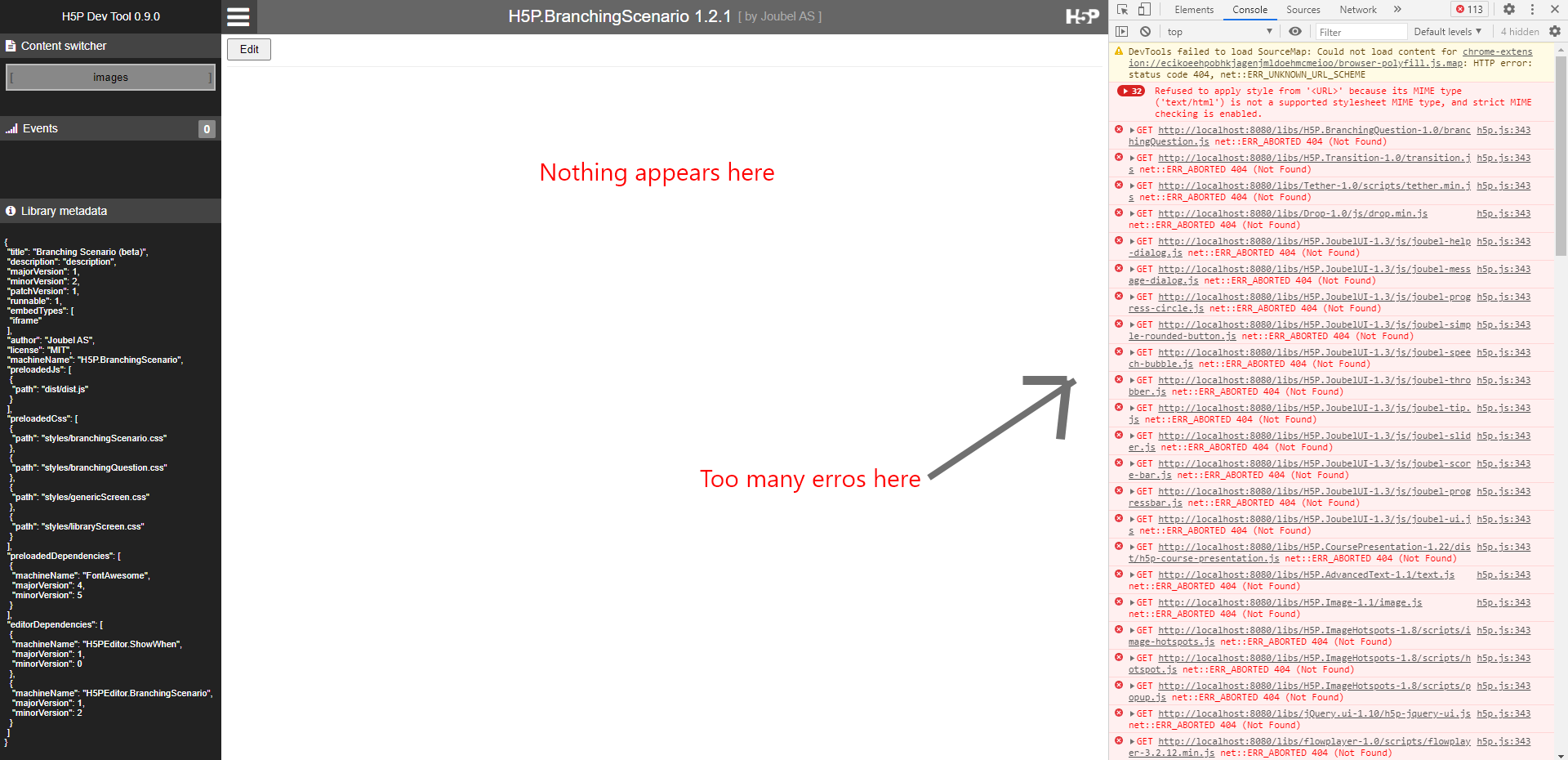Open the top JavaScript context dropdown
The height and width of the screenshot is (760, 1568).
pyautogui.click(x=1220, y=32)
